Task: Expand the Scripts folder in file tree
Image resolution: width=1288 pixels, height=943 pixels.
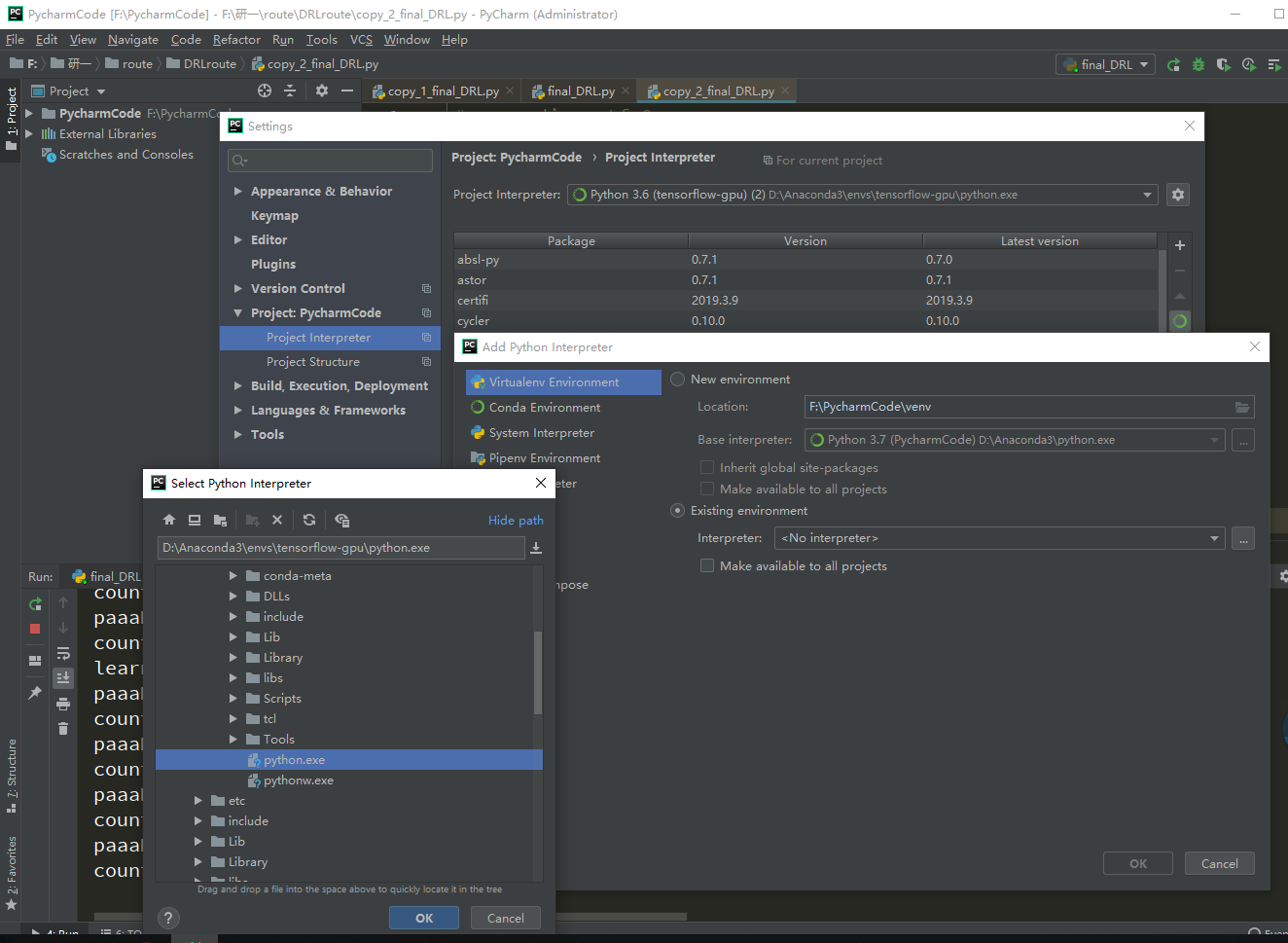Action: tap(233, 699)
